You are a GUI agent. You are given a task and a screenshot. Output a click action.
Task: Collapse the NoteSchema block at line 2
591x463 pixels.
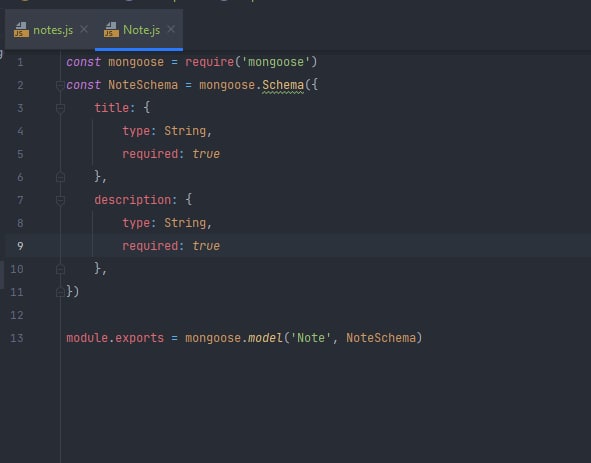pos(60,86)
